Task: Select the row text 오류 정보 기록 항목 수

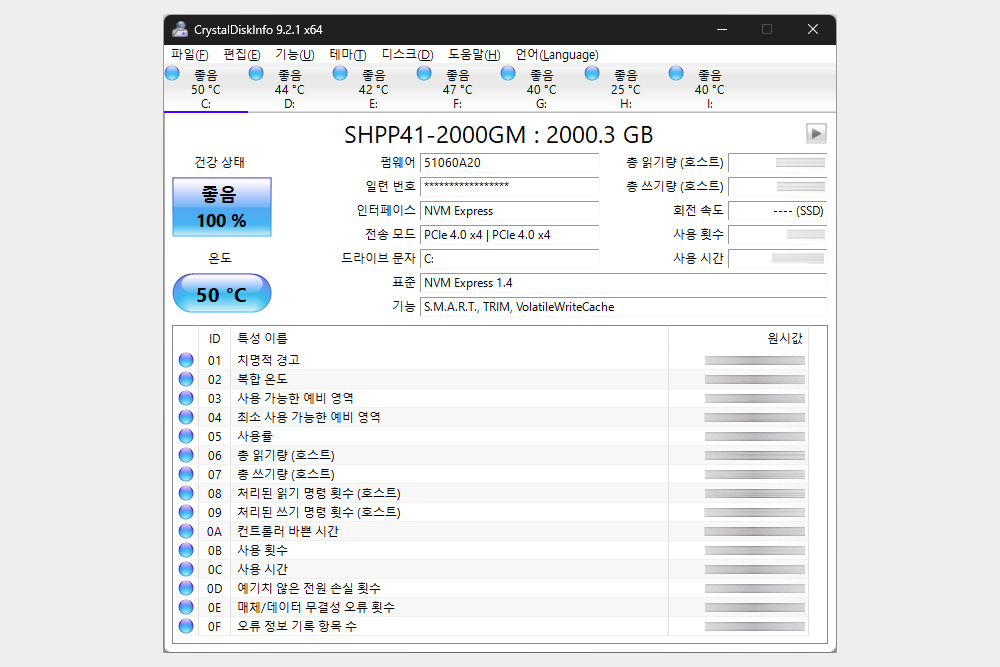Action: [297, 626]
